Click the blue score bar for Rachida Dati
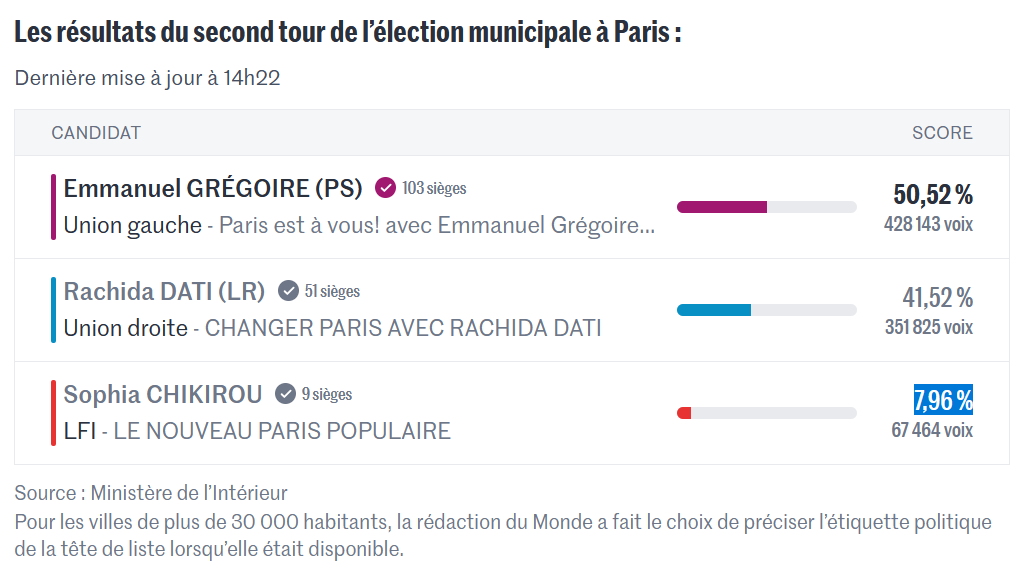 (x=714, y=310)
